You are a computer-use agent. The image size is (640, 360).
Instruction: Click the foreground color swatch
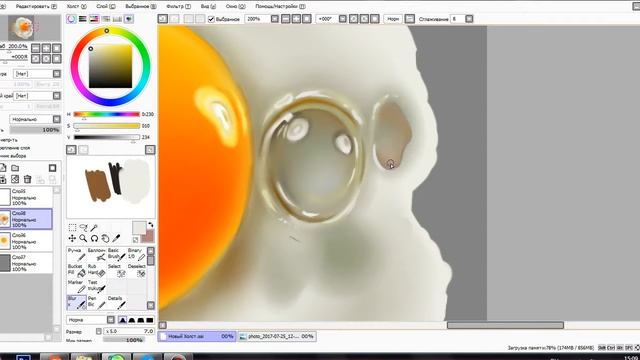(139, 228)
